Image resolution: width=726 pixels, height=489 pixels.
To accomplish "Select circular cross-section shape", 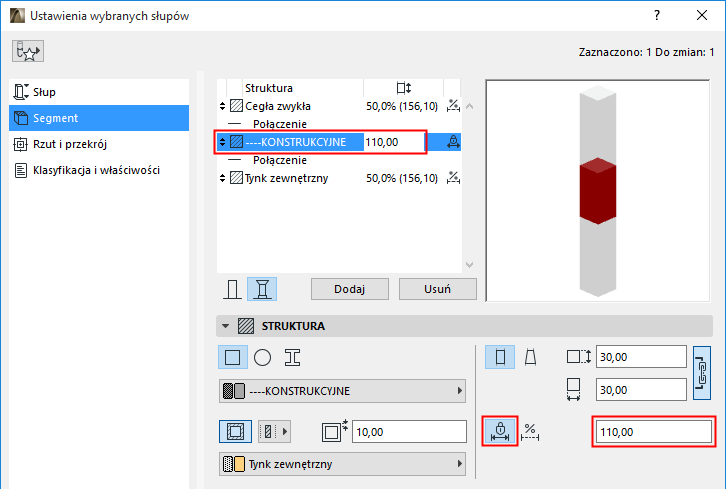I will (x=263, y=357).
